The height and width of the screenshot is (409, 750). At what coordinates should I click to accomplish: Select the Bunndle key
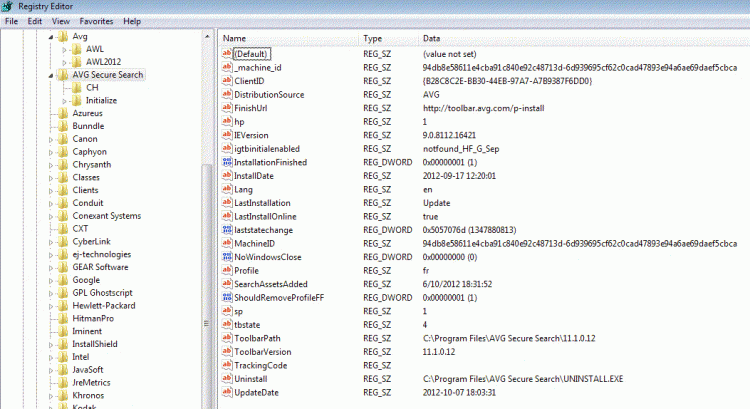click(x=88, y=126)
